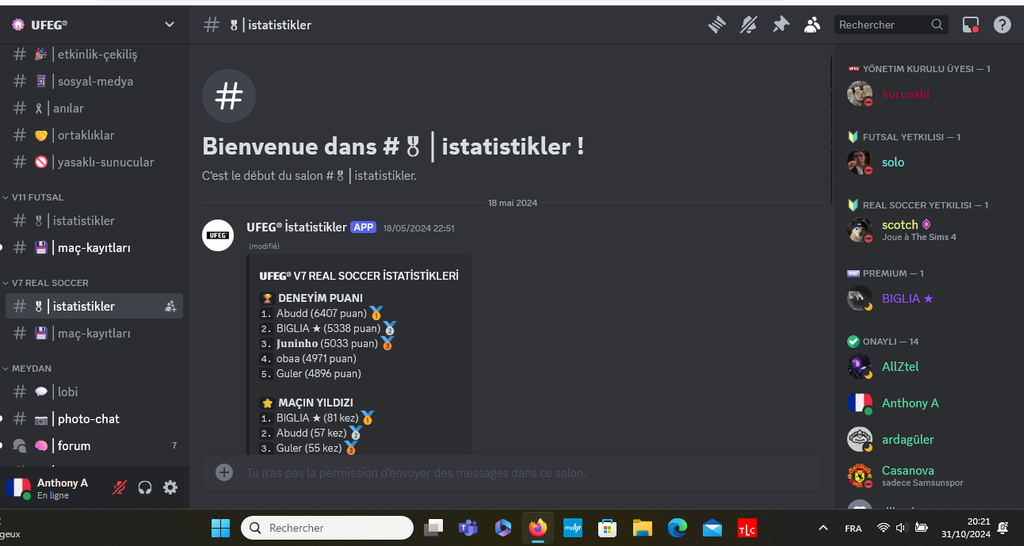
Task: Collapse the V11 FUTSAL category
Action: (x=37, y=198)
